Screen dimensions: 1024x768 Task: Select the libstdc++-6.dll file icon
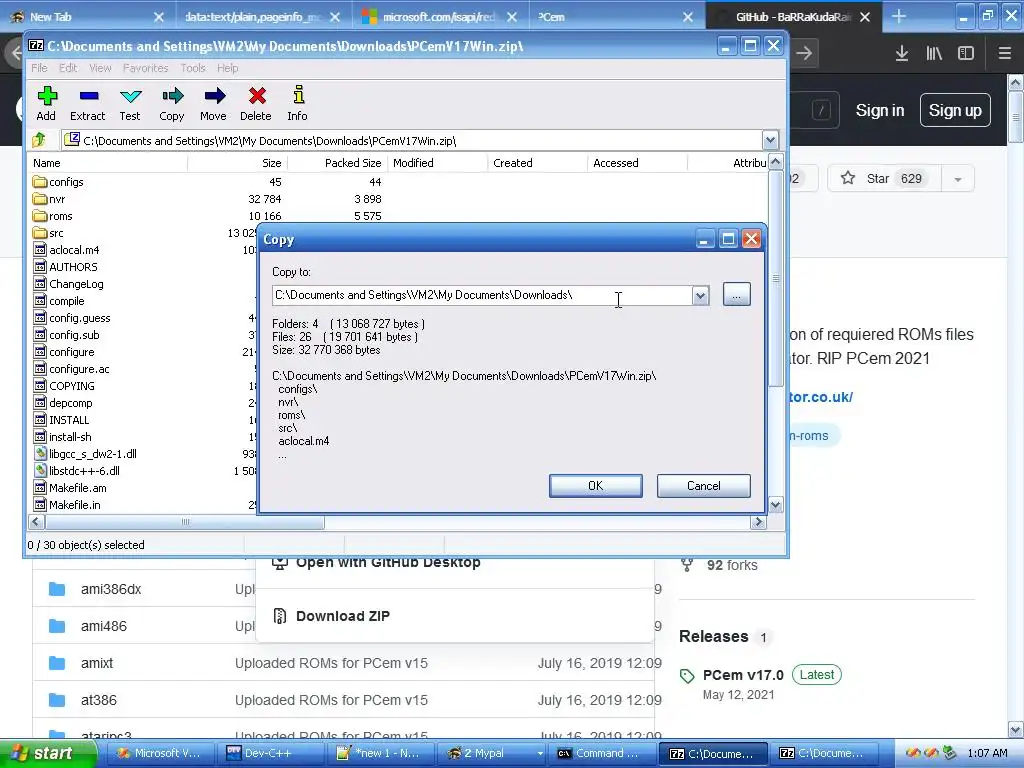[x=40, y=471]
